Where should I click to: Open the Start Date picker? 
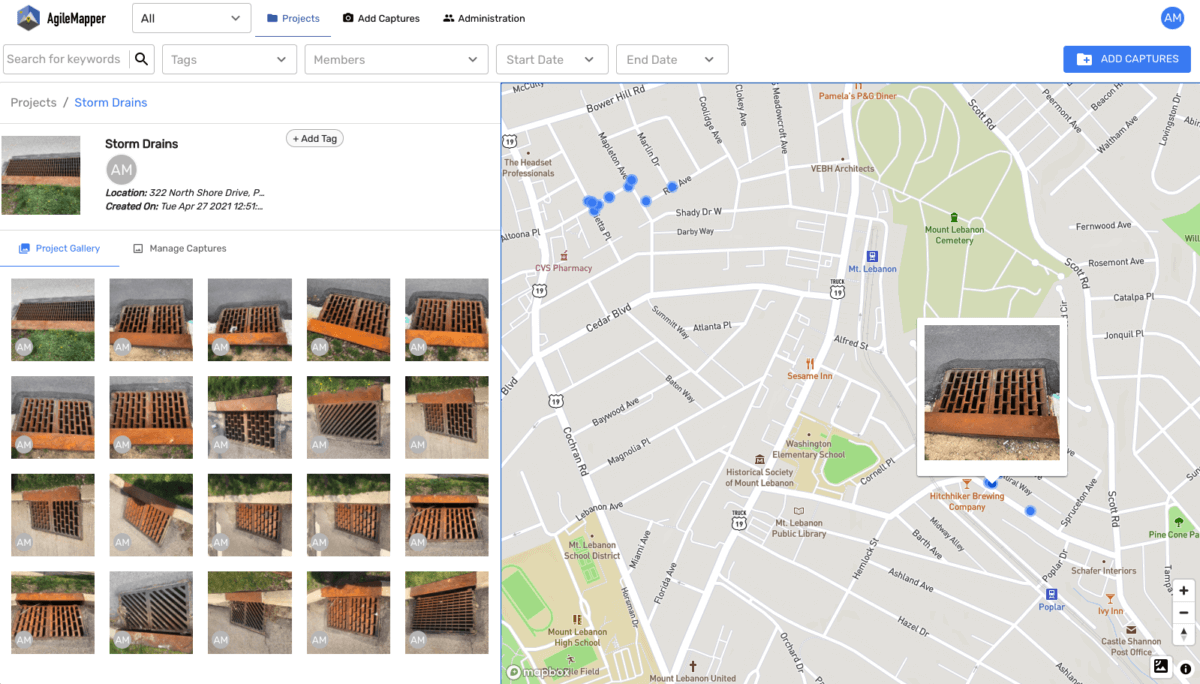(552, 59)
